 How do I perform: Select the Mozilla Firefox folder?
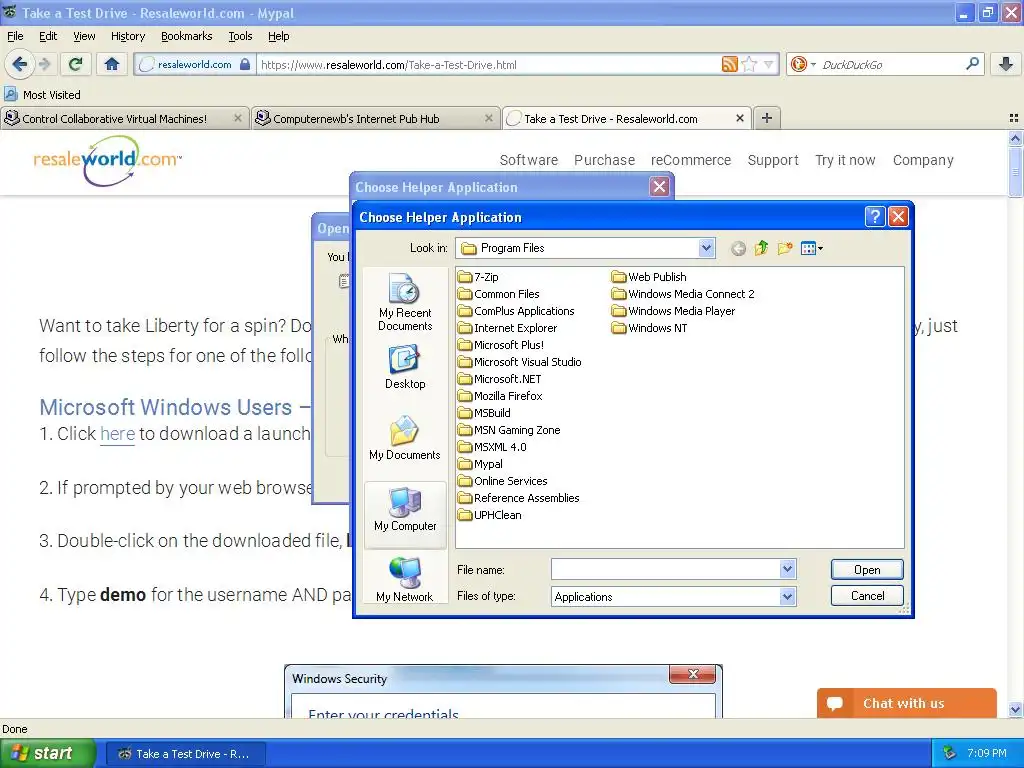[500, 396]
